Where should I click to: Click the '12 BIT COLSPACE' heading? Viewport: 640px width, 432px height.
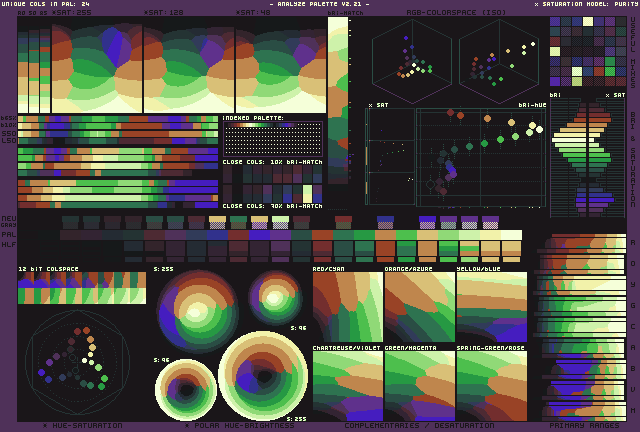tap(48, 269)
